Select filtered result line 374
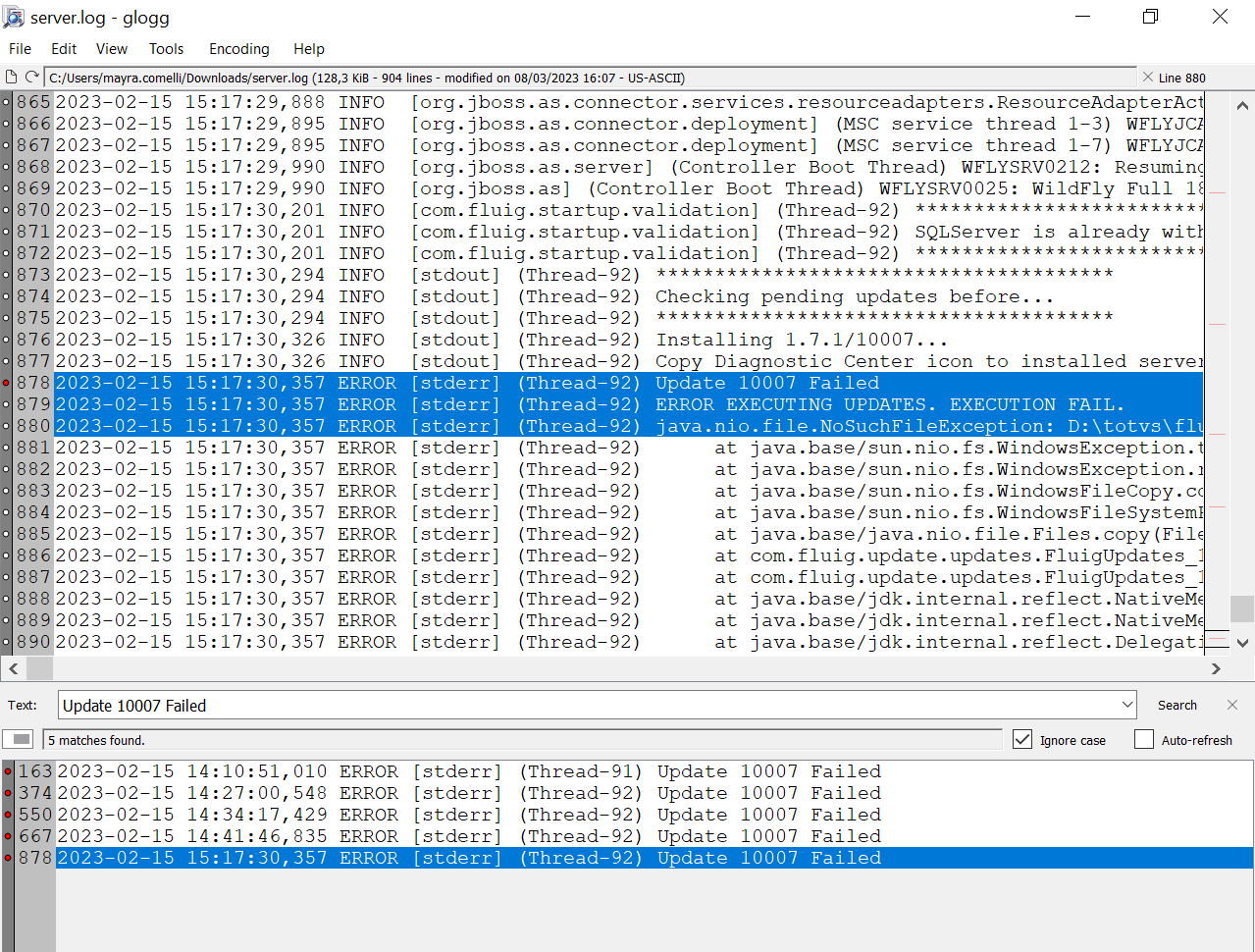1255x952 pixels. (654, 793)
